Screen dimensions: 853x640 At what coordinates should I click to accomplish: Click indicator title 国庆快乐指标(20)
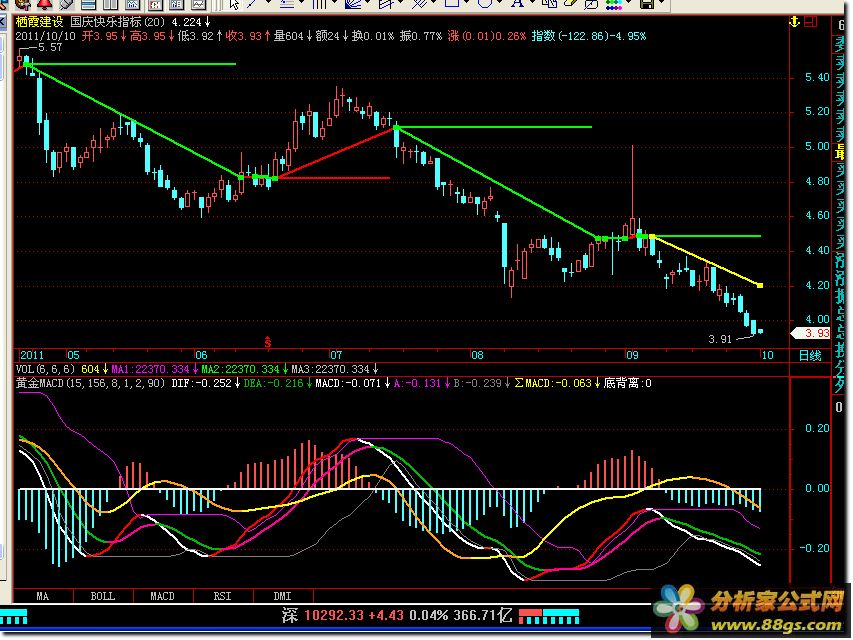point(118,22)
